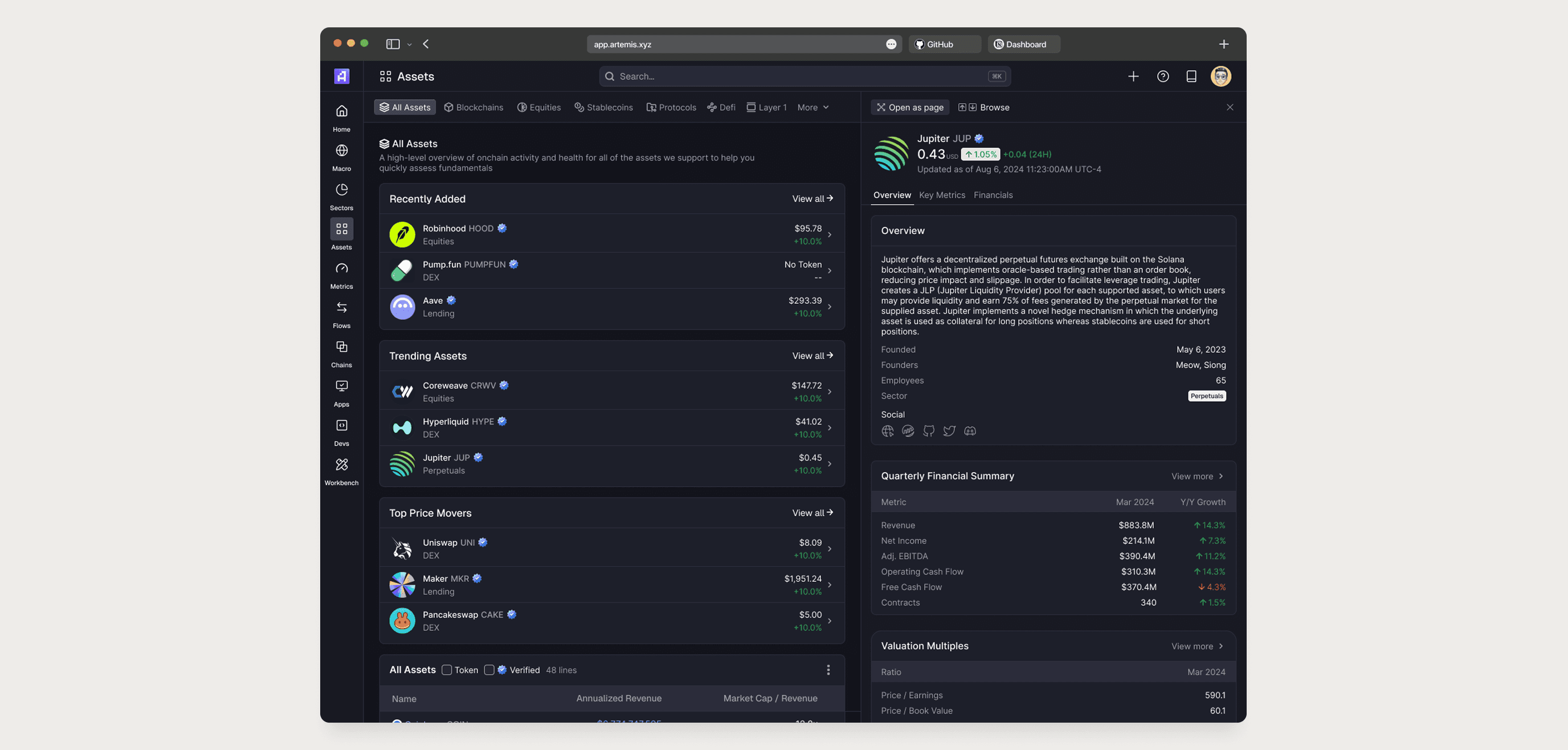Viewport: 1568px width, 750px height.
Task: Open Jupiter's Discord social icon
Action: (970, 431)
